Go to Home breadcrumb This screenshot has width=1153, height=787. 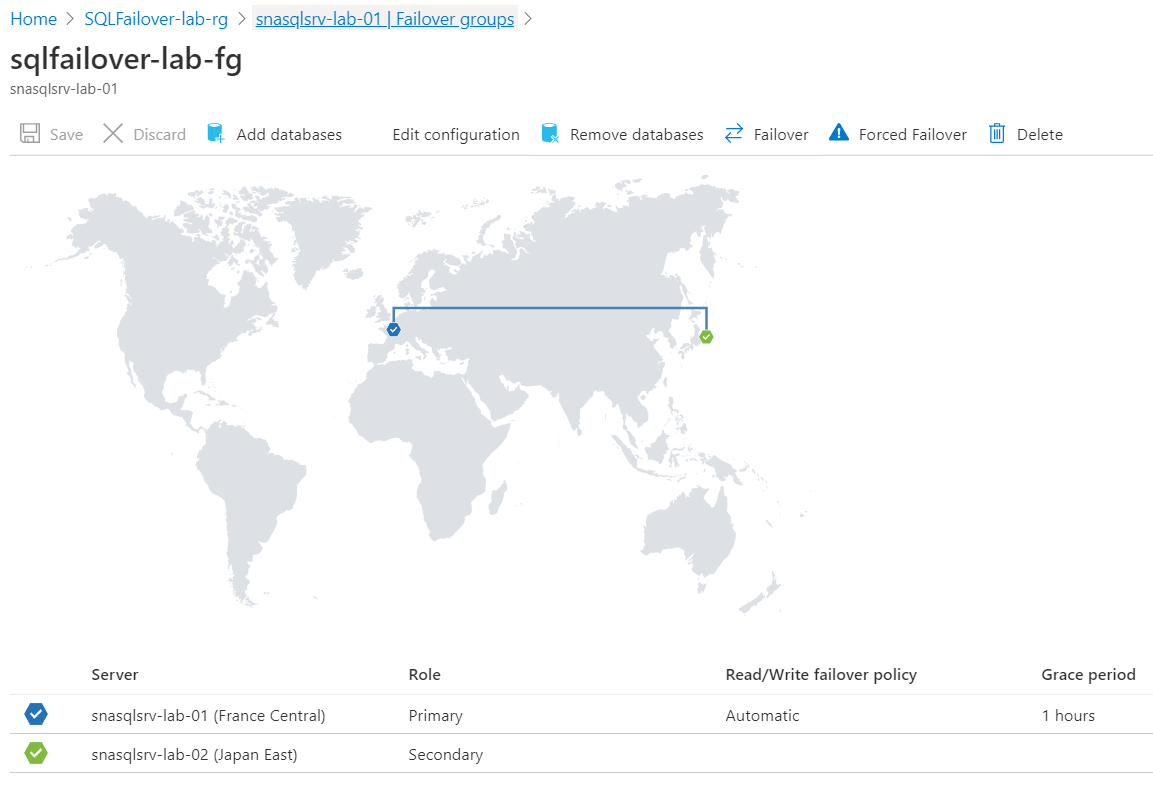[x=34, y=19]
